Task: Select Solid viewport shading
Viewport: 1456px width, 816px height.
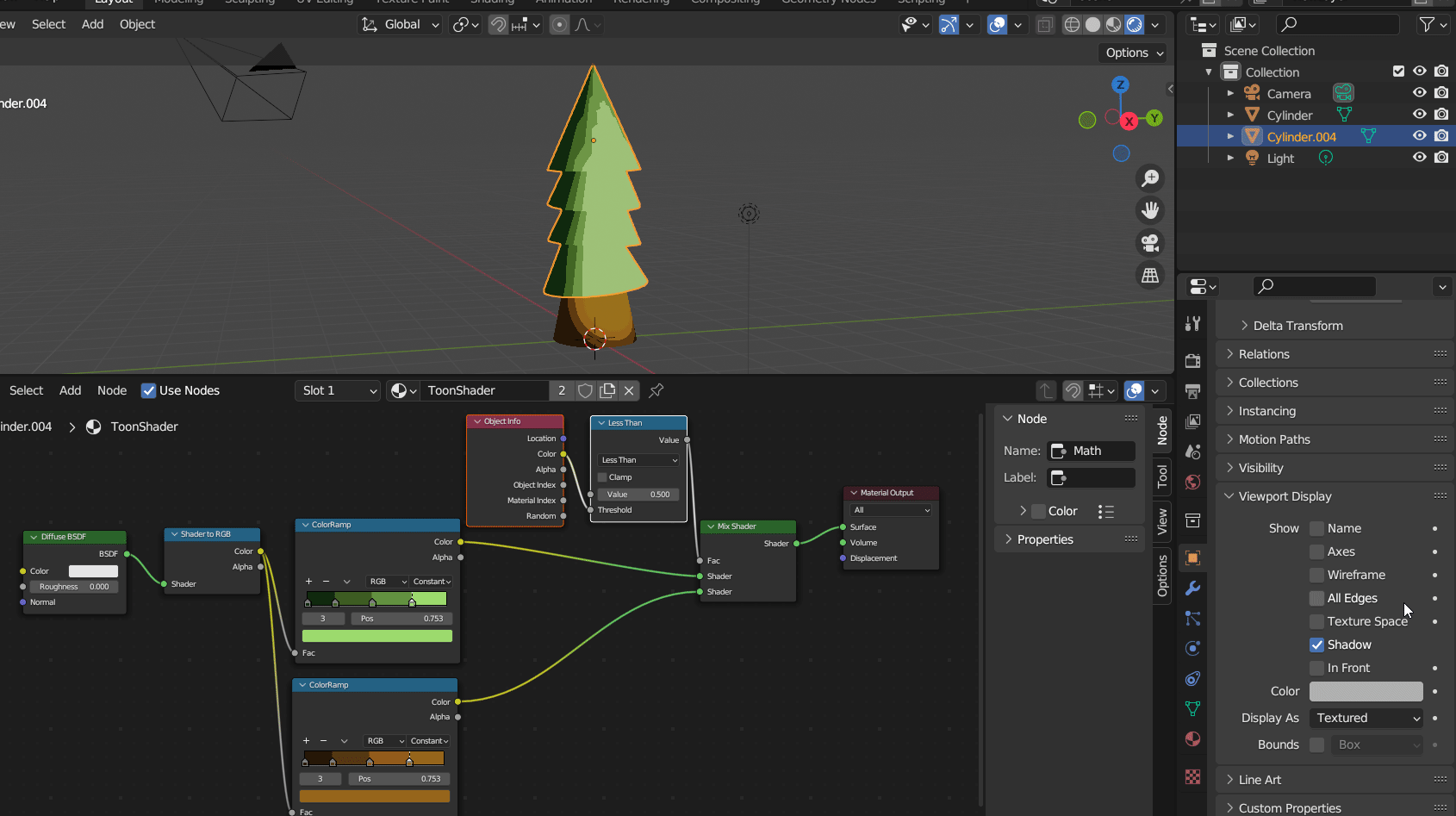Action: coord(1092,25)
